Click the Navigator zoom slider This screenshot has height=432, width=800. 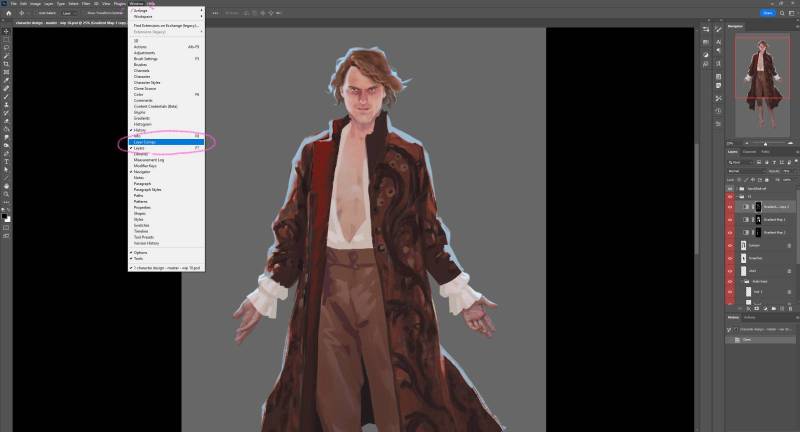[x=765, y=144]
